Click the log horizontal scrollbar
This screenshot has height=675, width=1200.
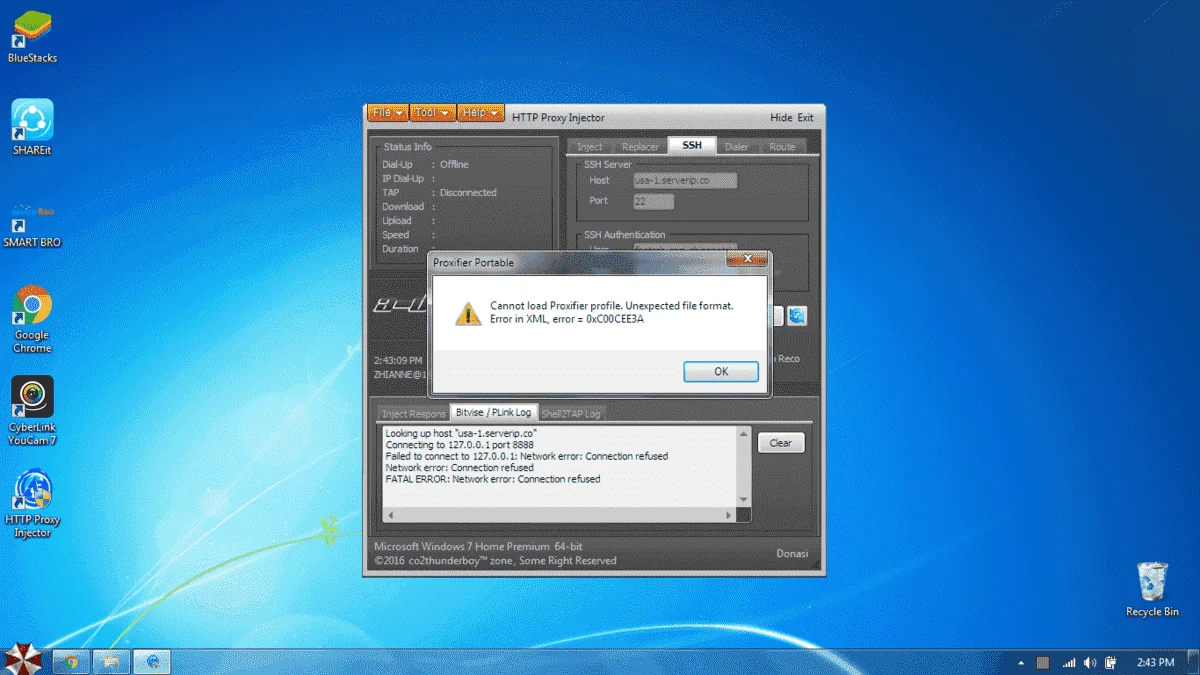559,514
